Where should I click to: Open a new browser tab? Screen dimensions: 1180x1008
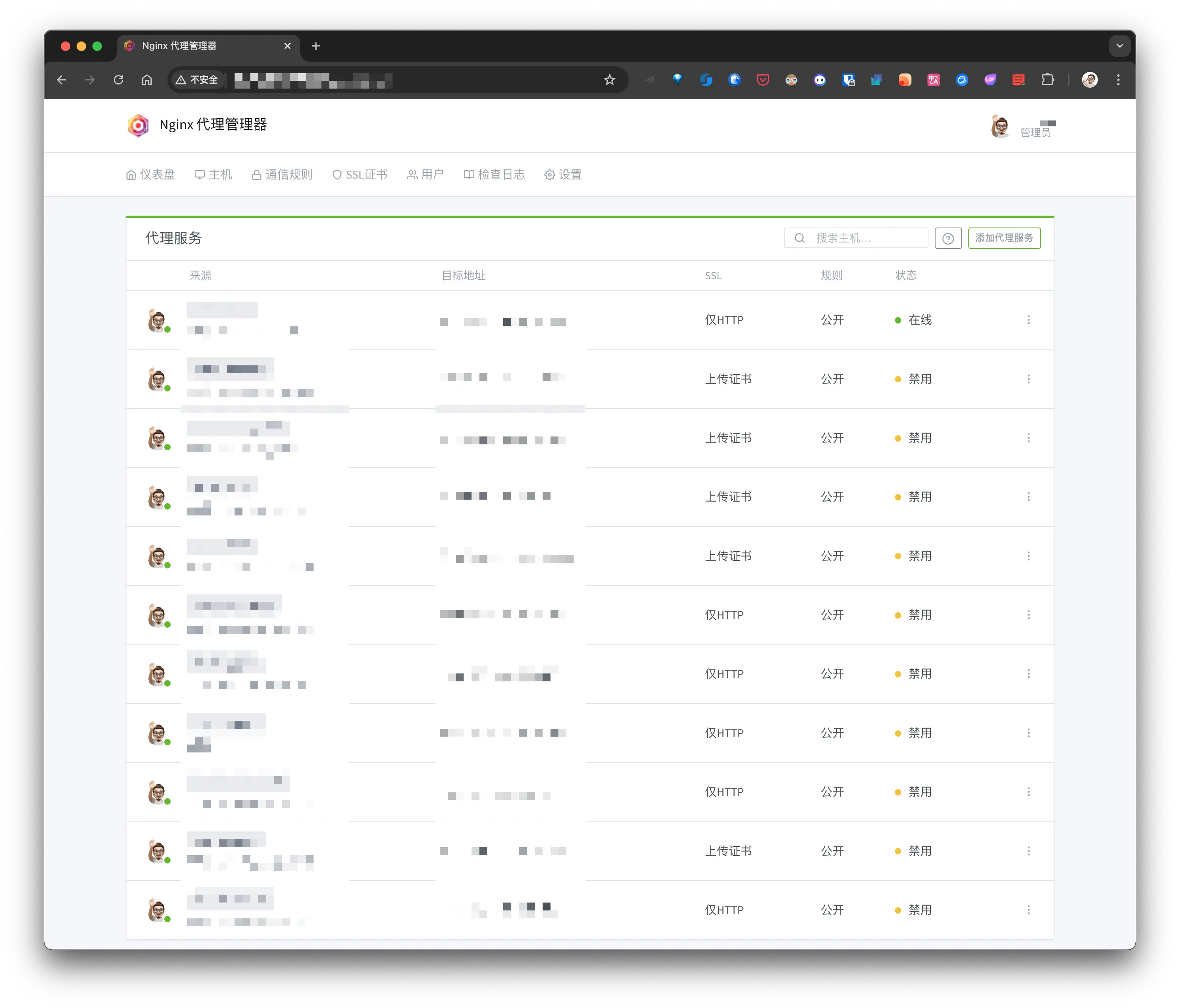tap(316, 46)
